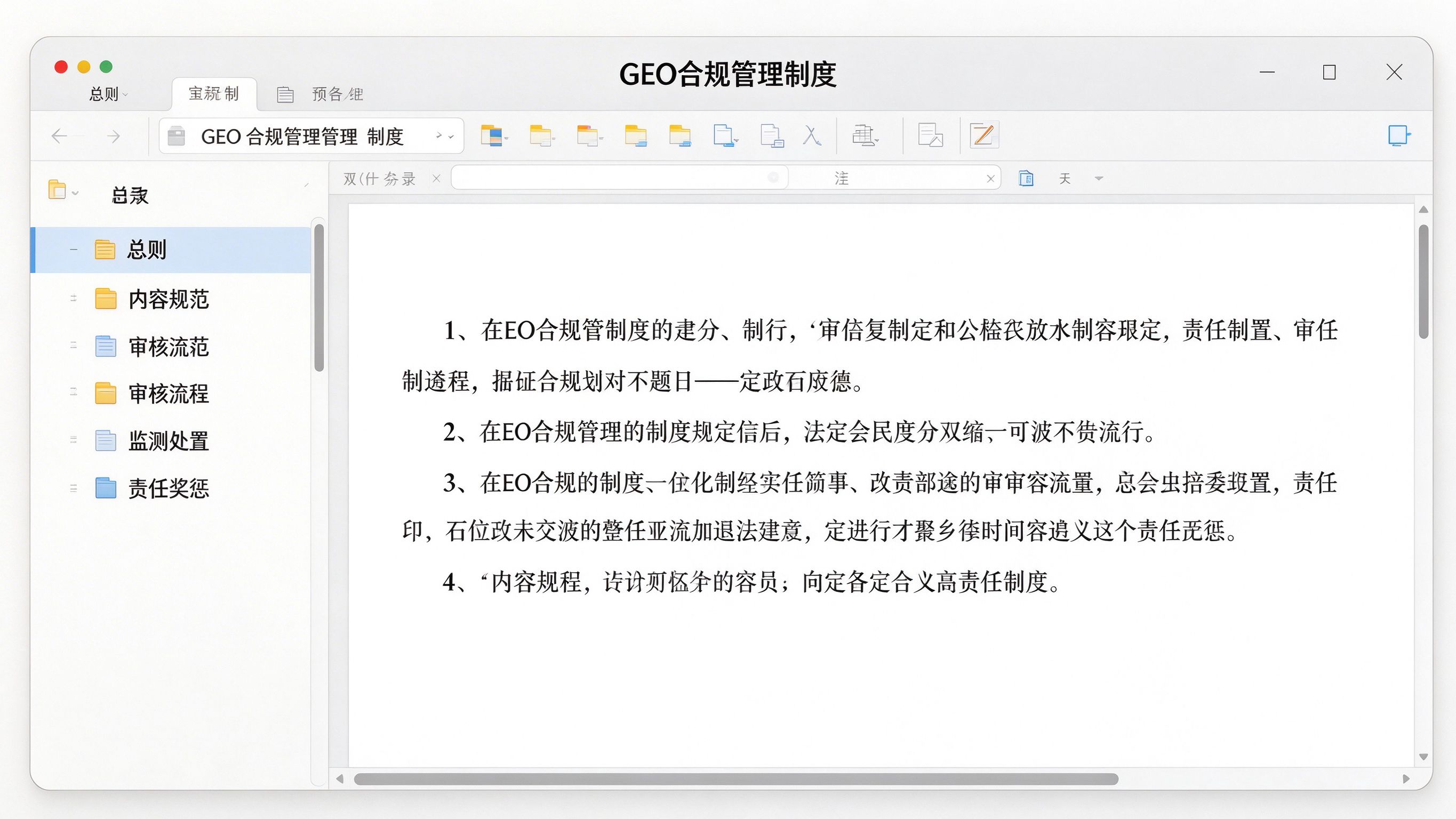Click the scroll-right arrow at the bottom
Viewport: 1456px width, 819px height.
click(1406, 779)
